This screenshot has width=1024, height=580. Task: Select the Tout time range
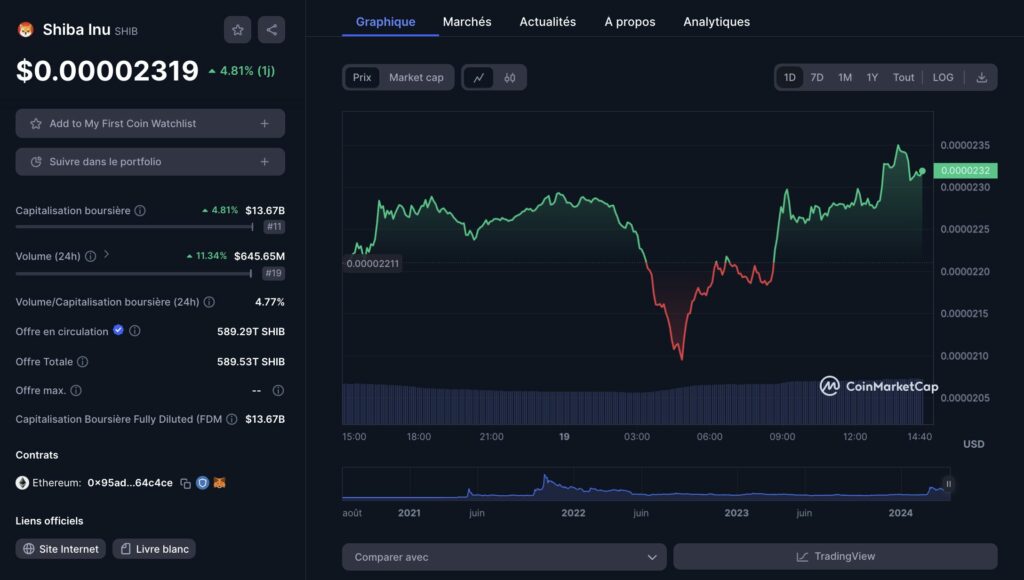coord(903,78)
